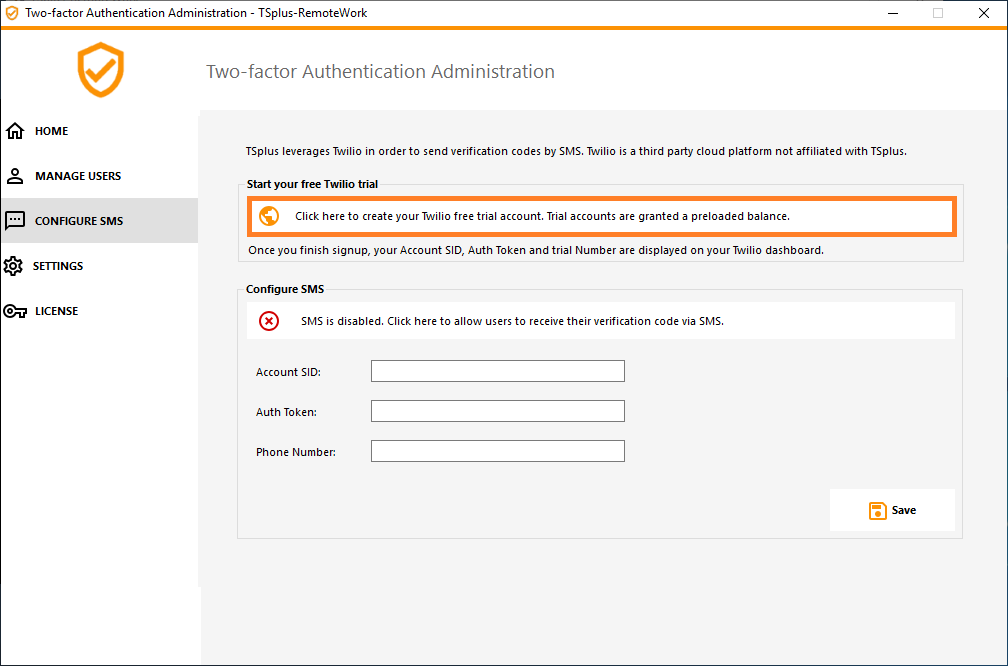Switch to the LICENSE section
1008x666 pixels.
[x=54, y=310]
